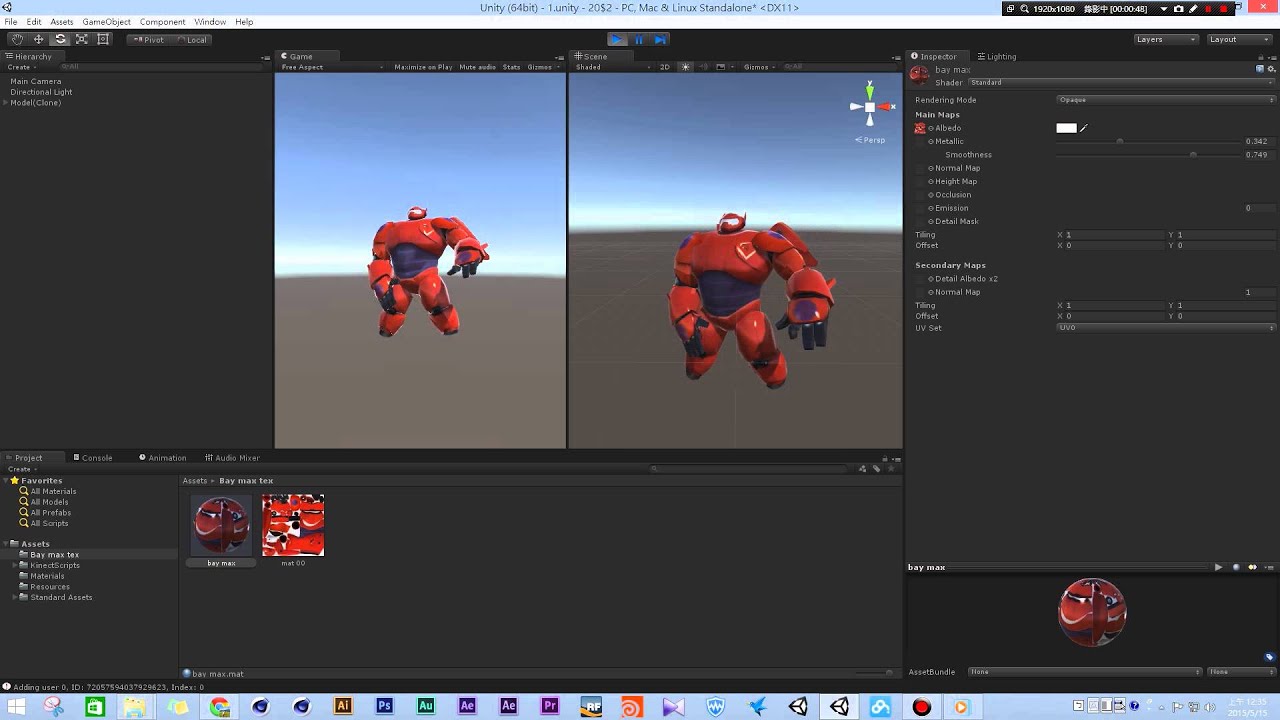
Task: Select the Rect transform tool
Action: (103, 39)
